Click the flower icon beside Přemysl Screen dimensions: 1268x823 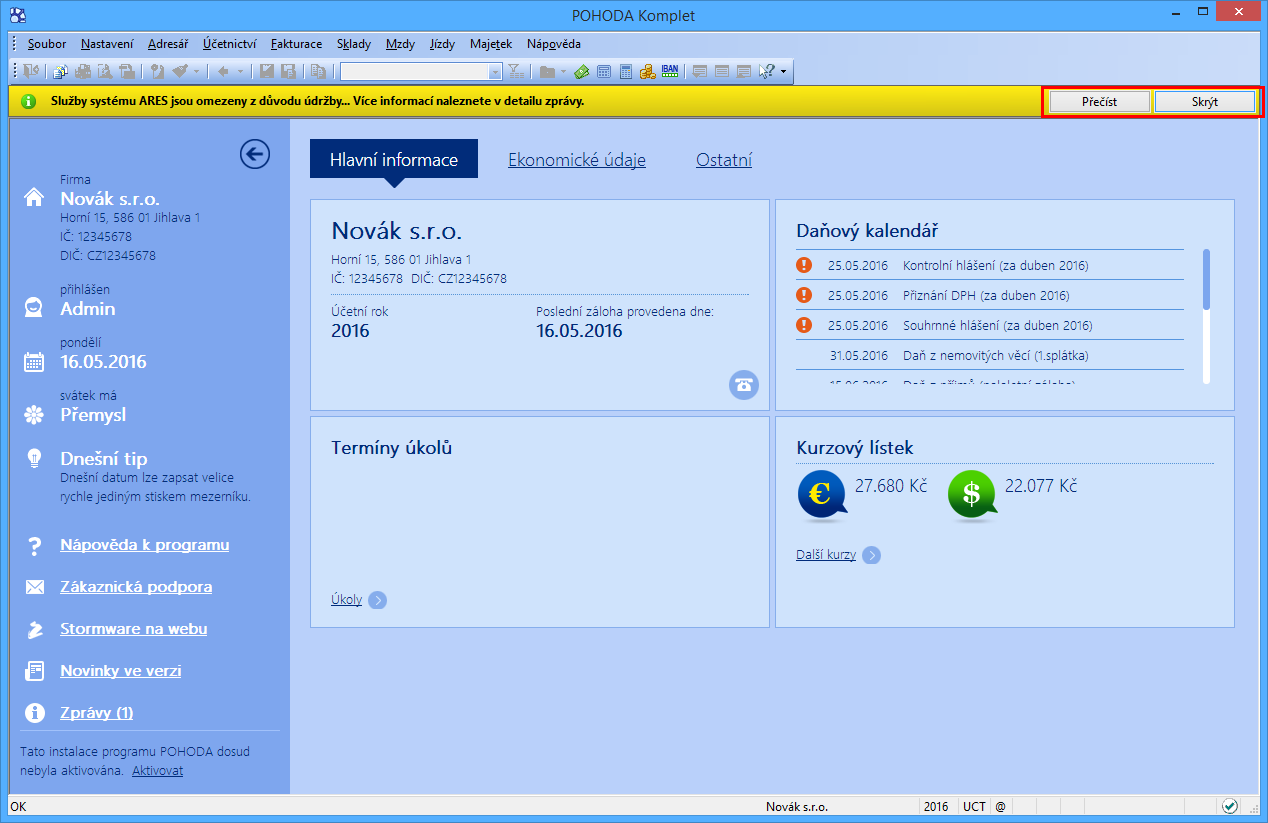point(34,414)
